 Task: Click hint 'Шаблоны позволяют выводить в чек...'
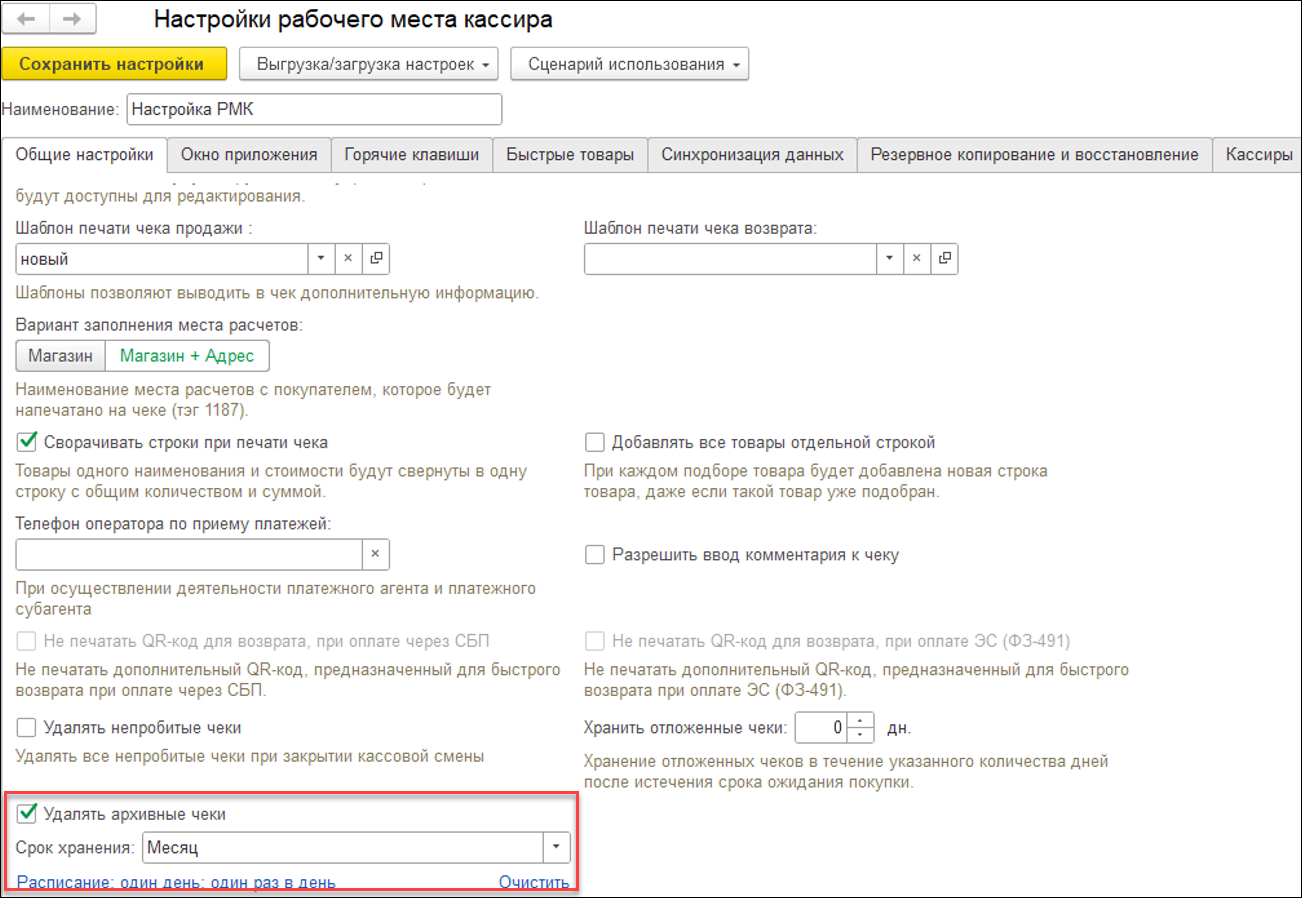click(x=278, y=293)
